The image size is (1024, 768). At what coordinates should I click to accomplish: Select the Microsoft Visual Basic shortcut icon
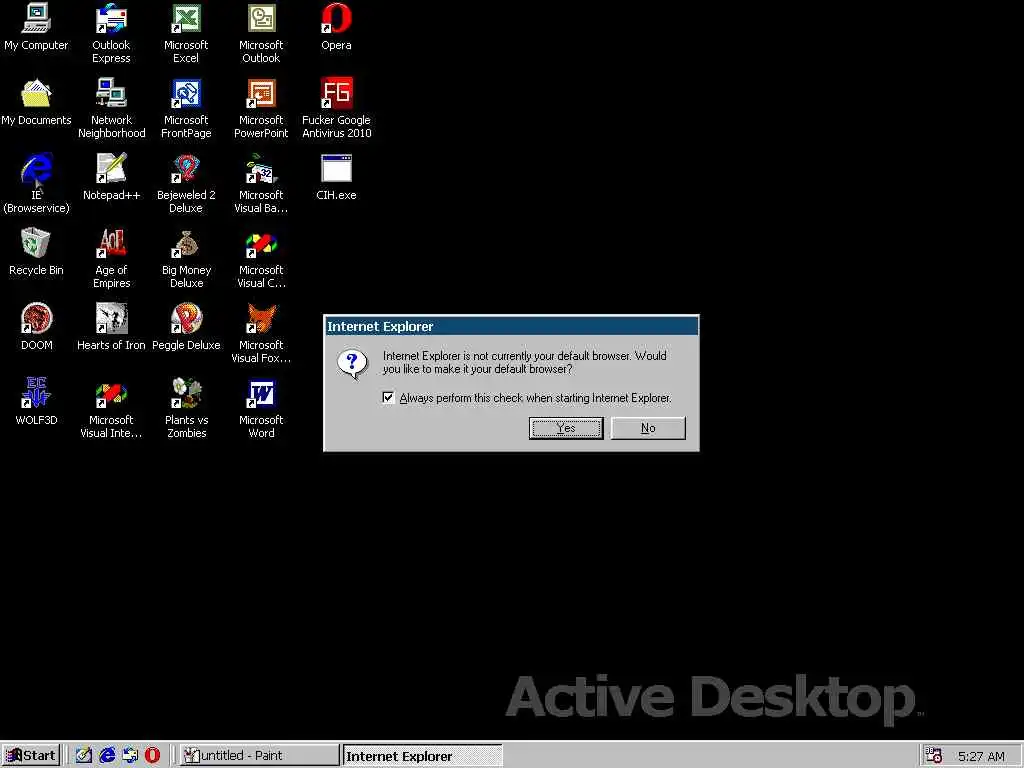(x=261, y=168)
